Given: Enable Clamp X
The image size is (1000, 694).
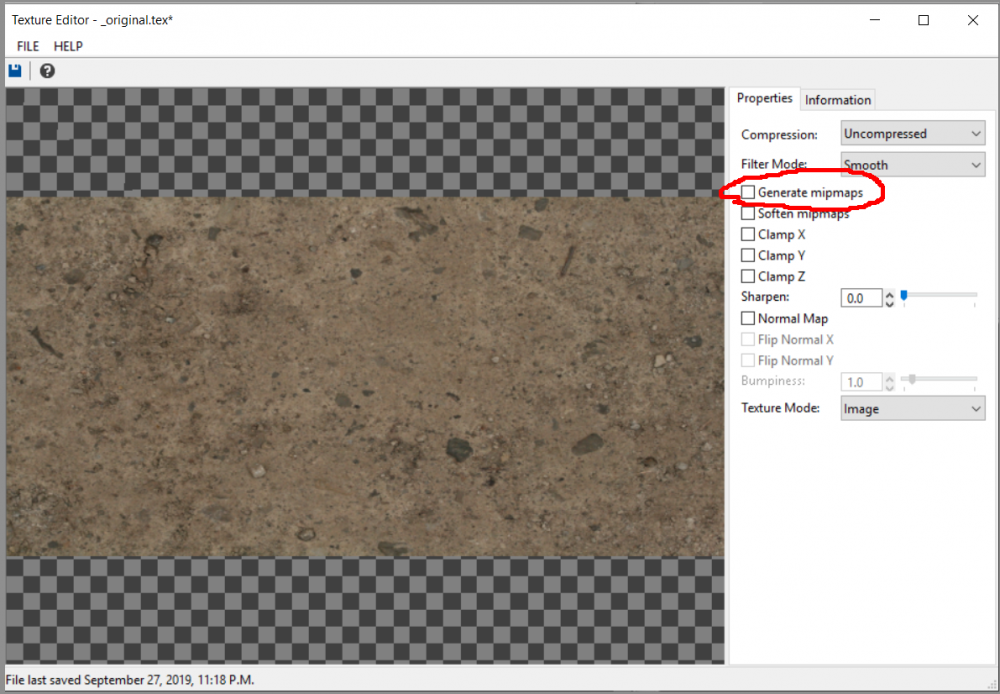Looking at the screenshot, I should click(x=746, y=234).
